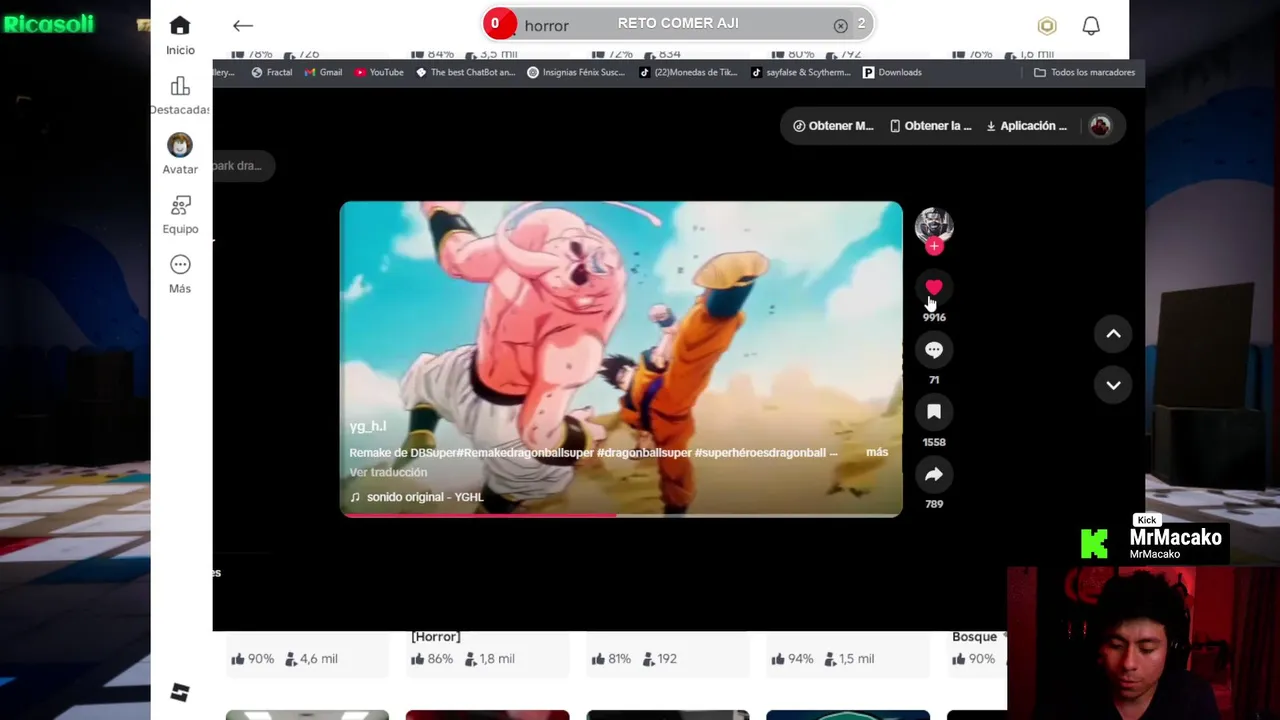
Task: Open the Robux hexagon icon
Action: [1047, 26]
